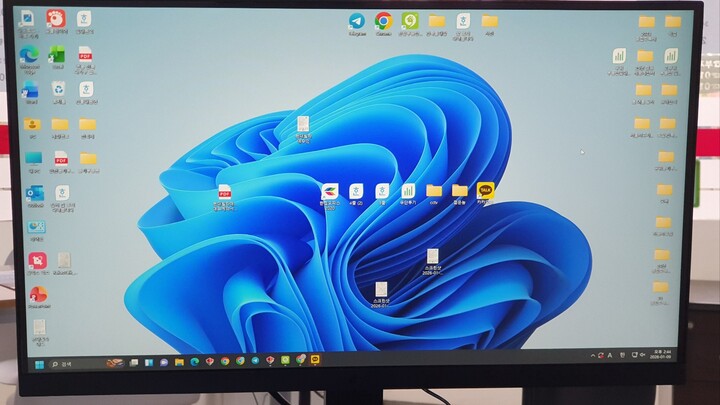This screenshot has height=405, width=720.
Task: Open the Excel shortcut in the left column
Action: click(58, 56)
